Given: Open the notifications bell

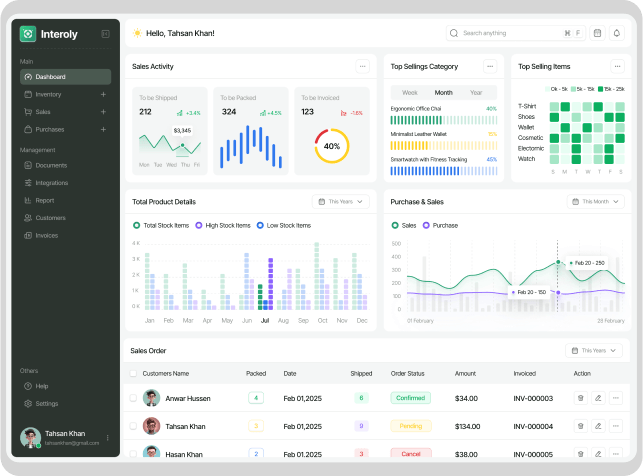Looking at the screenshot, I should coord(617,33).
